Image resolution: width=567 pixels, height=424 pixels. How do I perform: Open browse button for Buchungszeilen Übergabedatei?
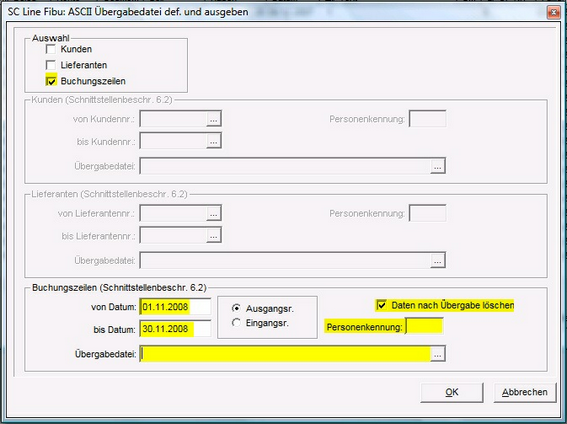438,354
